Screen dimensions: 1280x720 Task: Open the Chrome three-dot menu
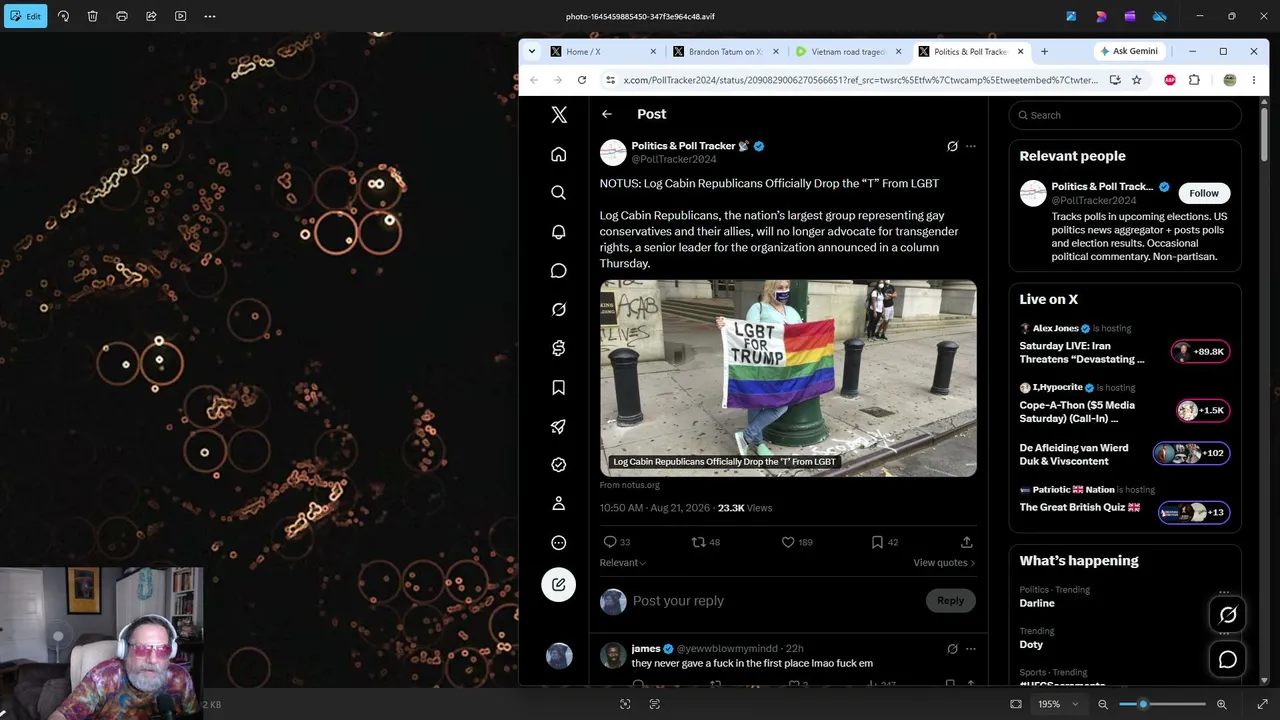point(1254,80)
